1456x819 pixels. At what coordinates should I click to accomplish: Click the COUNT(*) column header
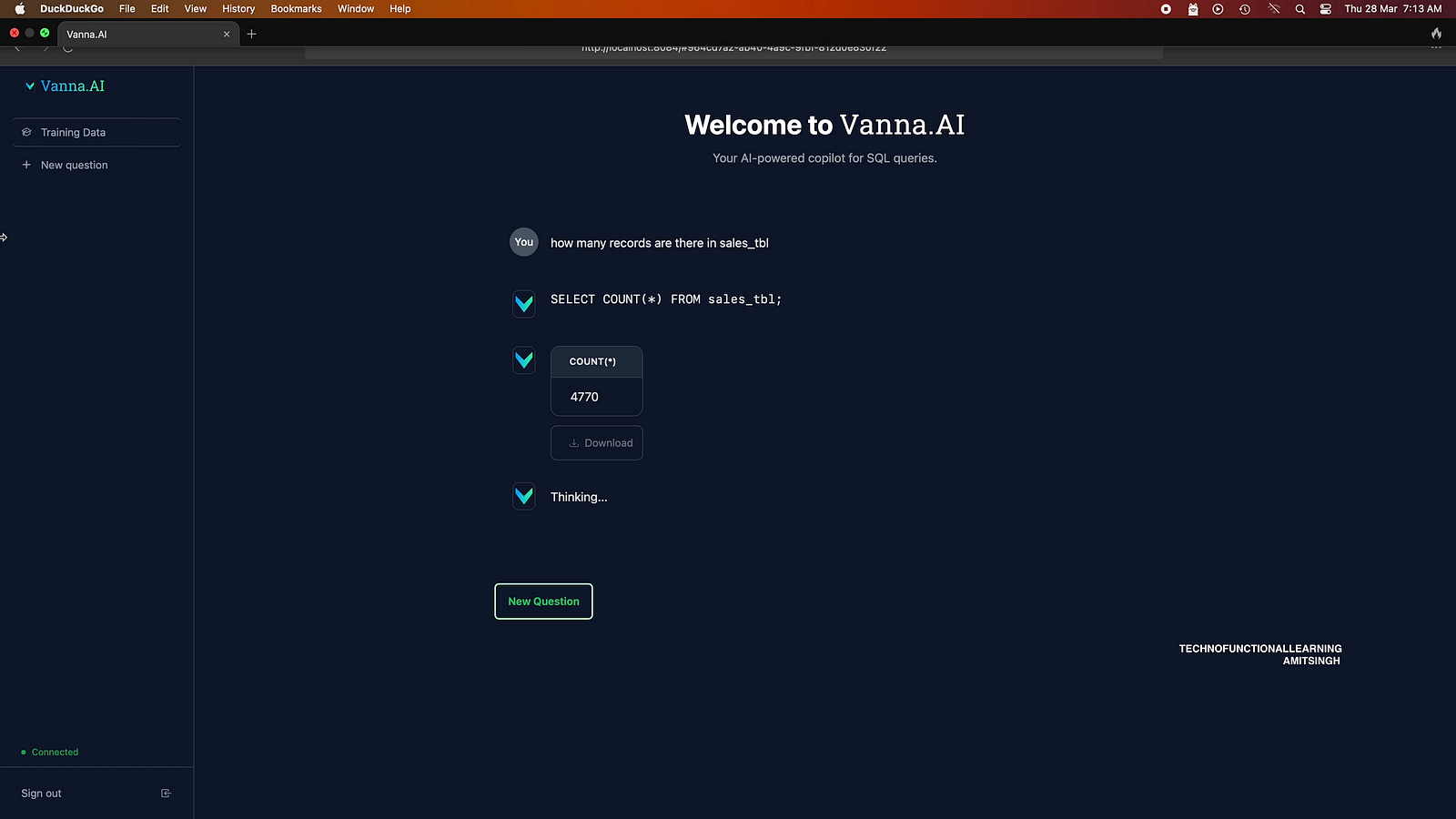[x=592, y=362]
